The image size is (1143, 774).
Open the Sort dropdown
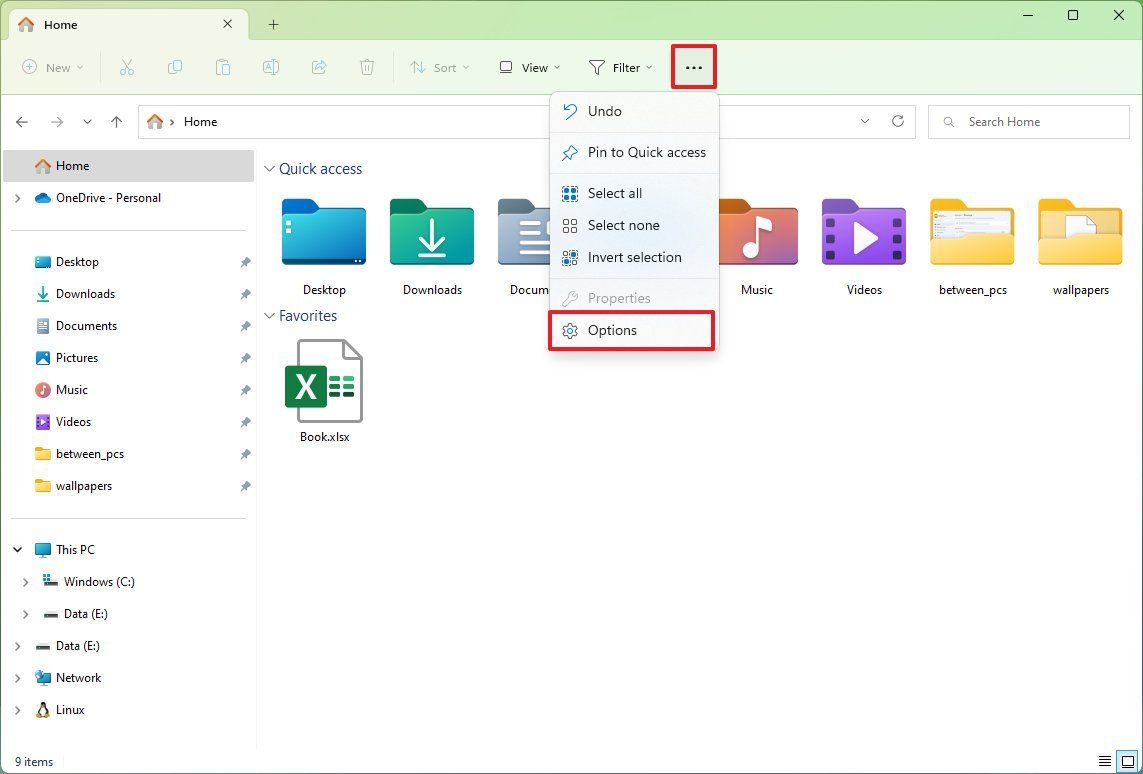440,67
